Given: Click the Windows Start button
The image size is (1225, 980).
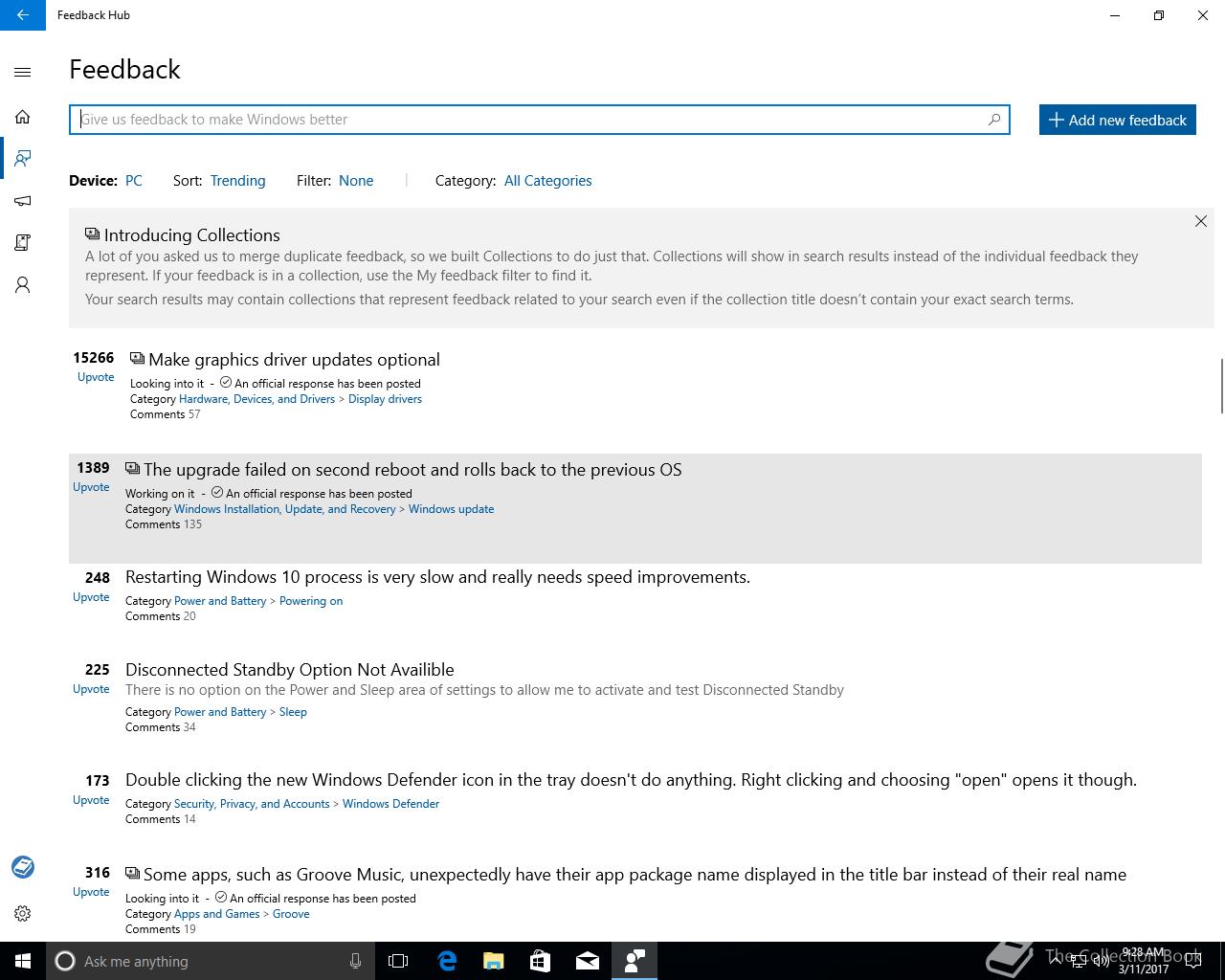Looking at the screenshot, I should 23,961.
